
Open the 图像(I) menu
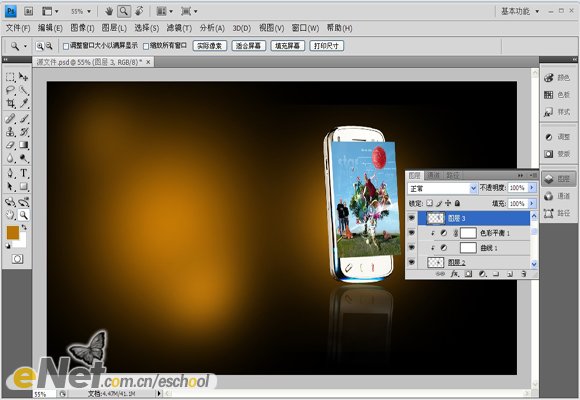[x=82, y=28]
